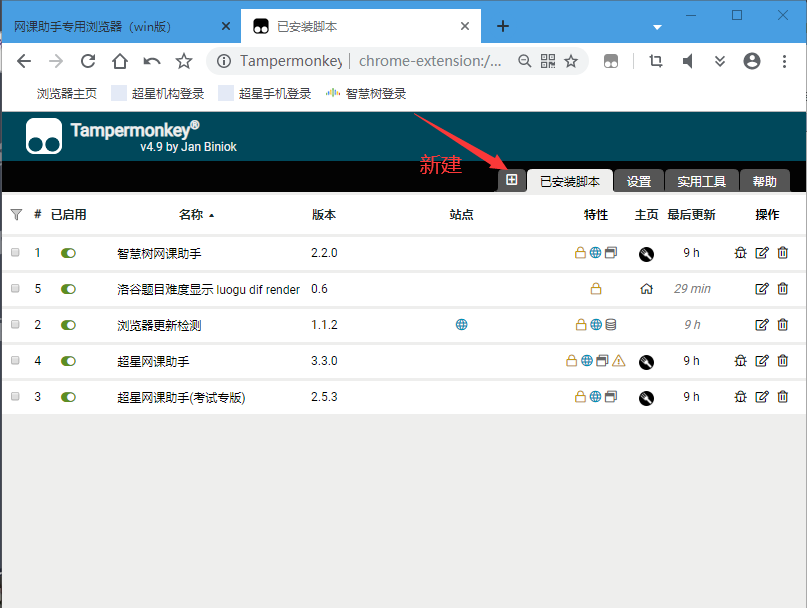Select checkbox of 浏览器更新检测 row
The width and height of the screenshot is (807, 608).
pos(15,324)
